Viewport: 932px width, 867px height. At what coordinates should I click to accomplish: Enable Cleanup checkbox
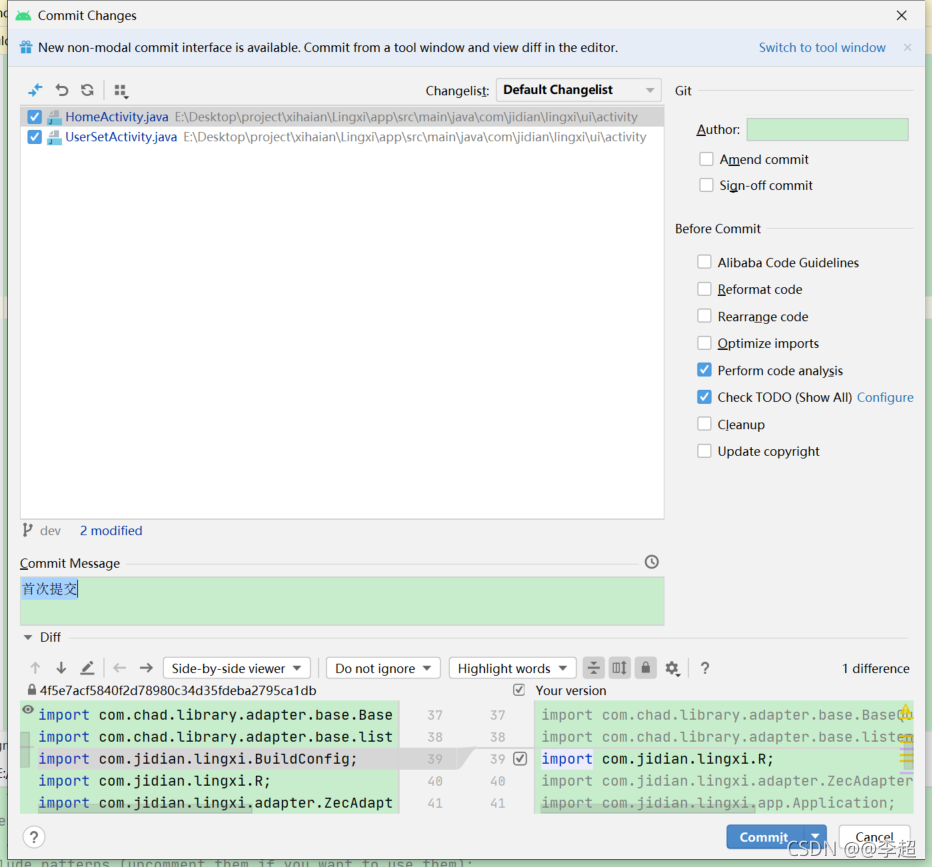click(x=704, y=424)
